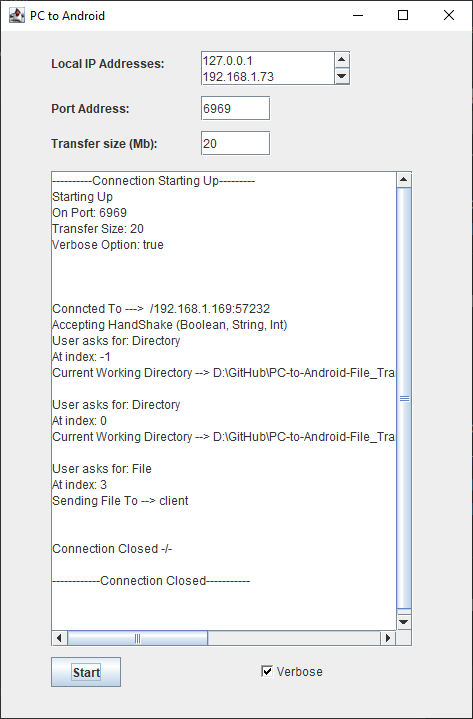Click 'Verbose Option: true' log line
The width and height of the screenshot is (473, 719).
(108, 244)
